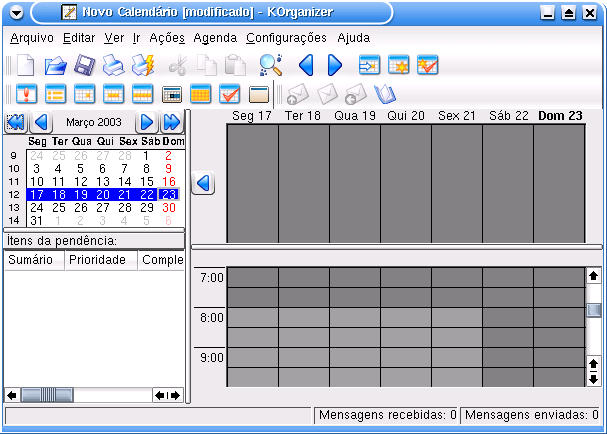Create new to-do with checkmark calendar icon

click(x=427, y=65)
